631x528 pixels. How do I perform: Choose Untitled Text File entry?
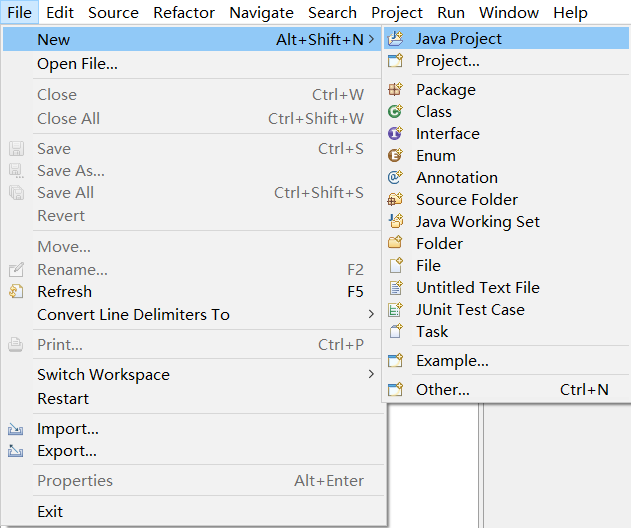coord(506,288)
